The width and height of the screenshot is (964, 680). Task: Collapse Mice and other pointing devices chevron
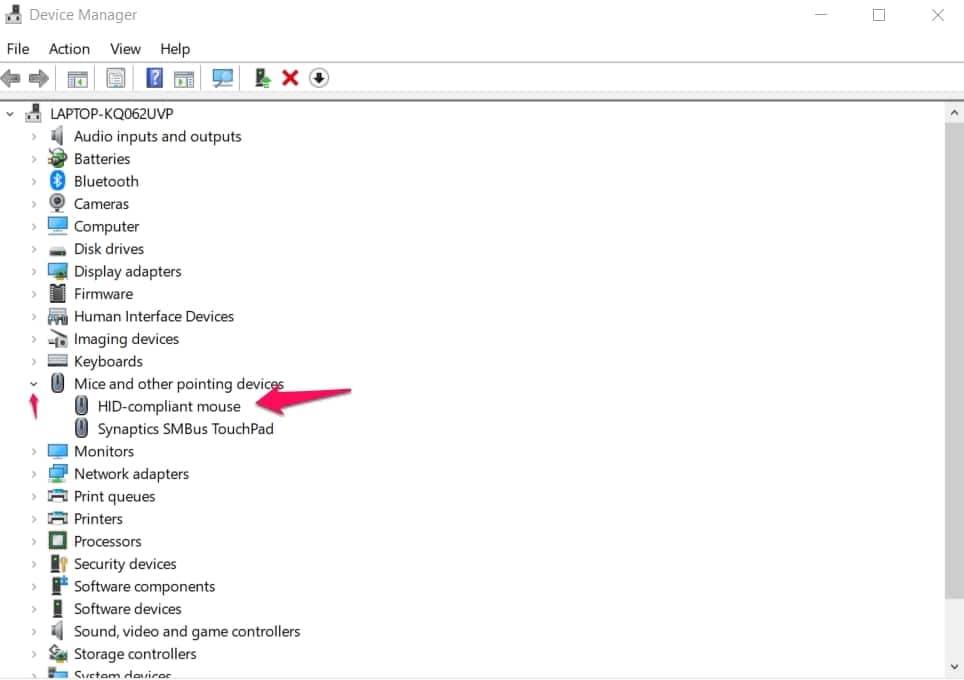[x=33, y=384]
